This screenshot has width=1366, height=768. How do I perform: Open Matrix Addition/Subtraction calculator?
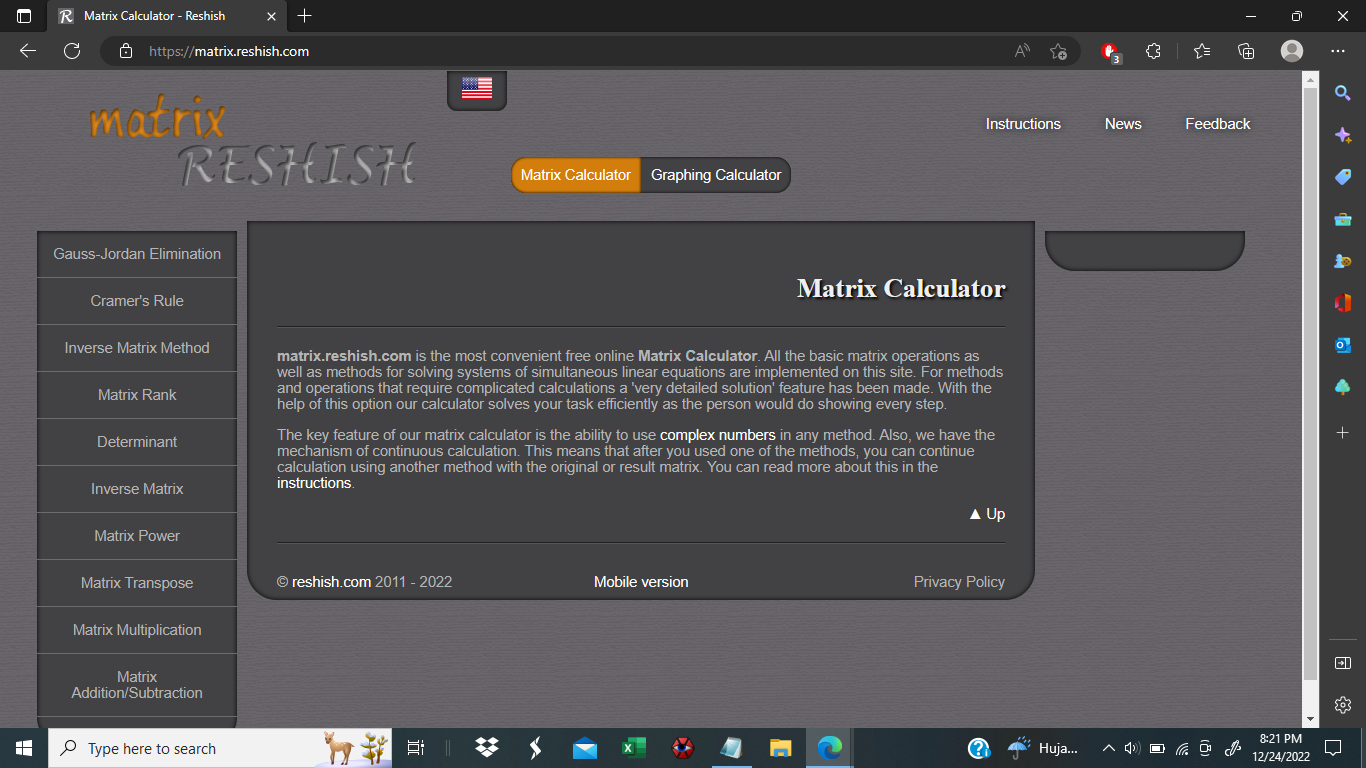click(x=137, y=685)
